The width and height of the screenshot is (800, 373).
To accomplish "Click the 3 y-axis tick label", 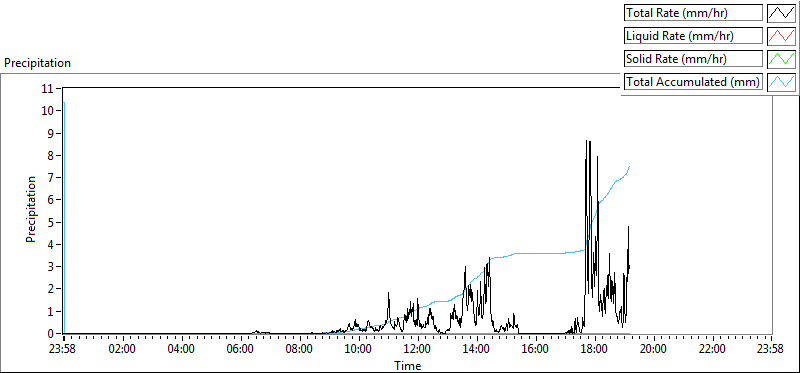I will pos(51,267).
